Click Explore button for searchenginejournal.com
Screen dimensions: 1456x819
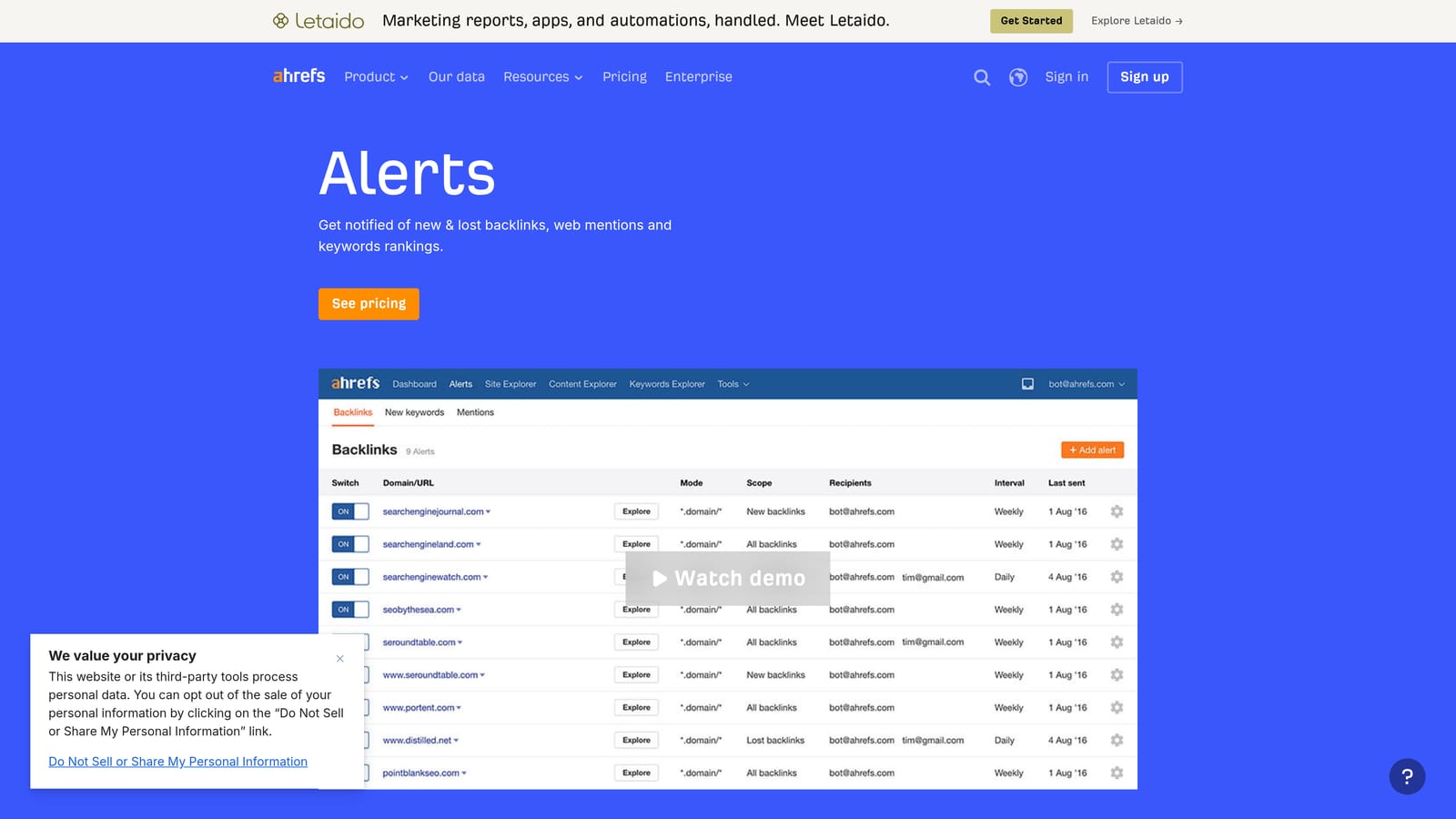coord(636,511)
